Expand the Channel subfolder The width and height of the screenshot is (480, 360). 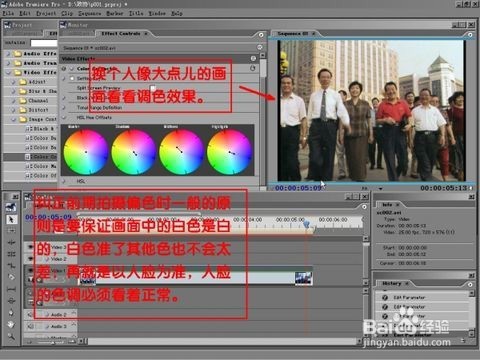[x=13, y=100]
